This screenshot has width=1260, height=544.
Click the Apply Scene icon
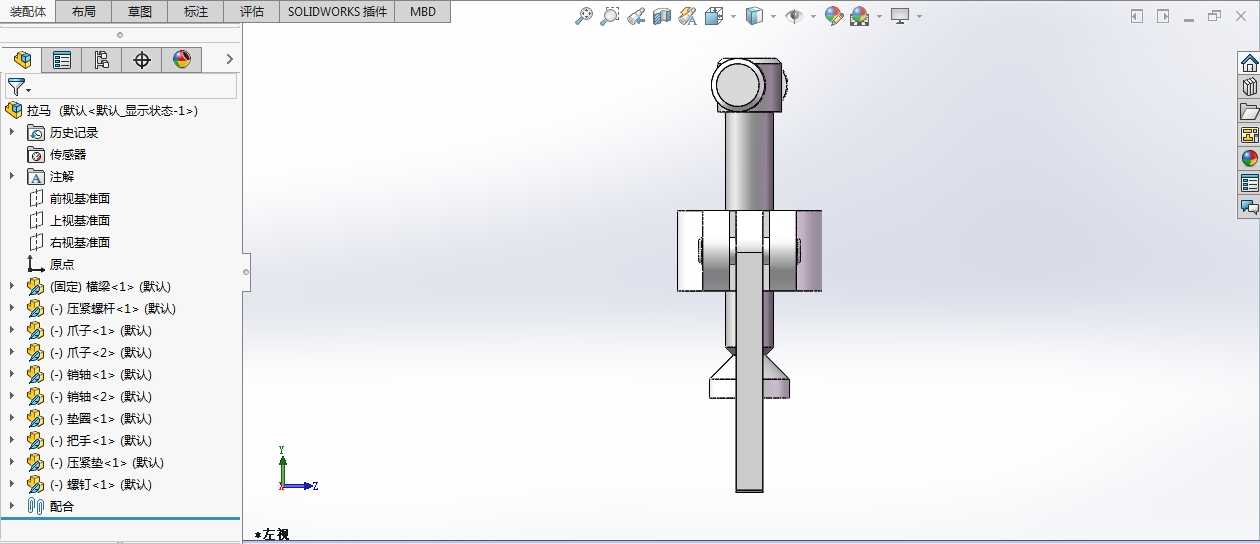coord(860,16)
